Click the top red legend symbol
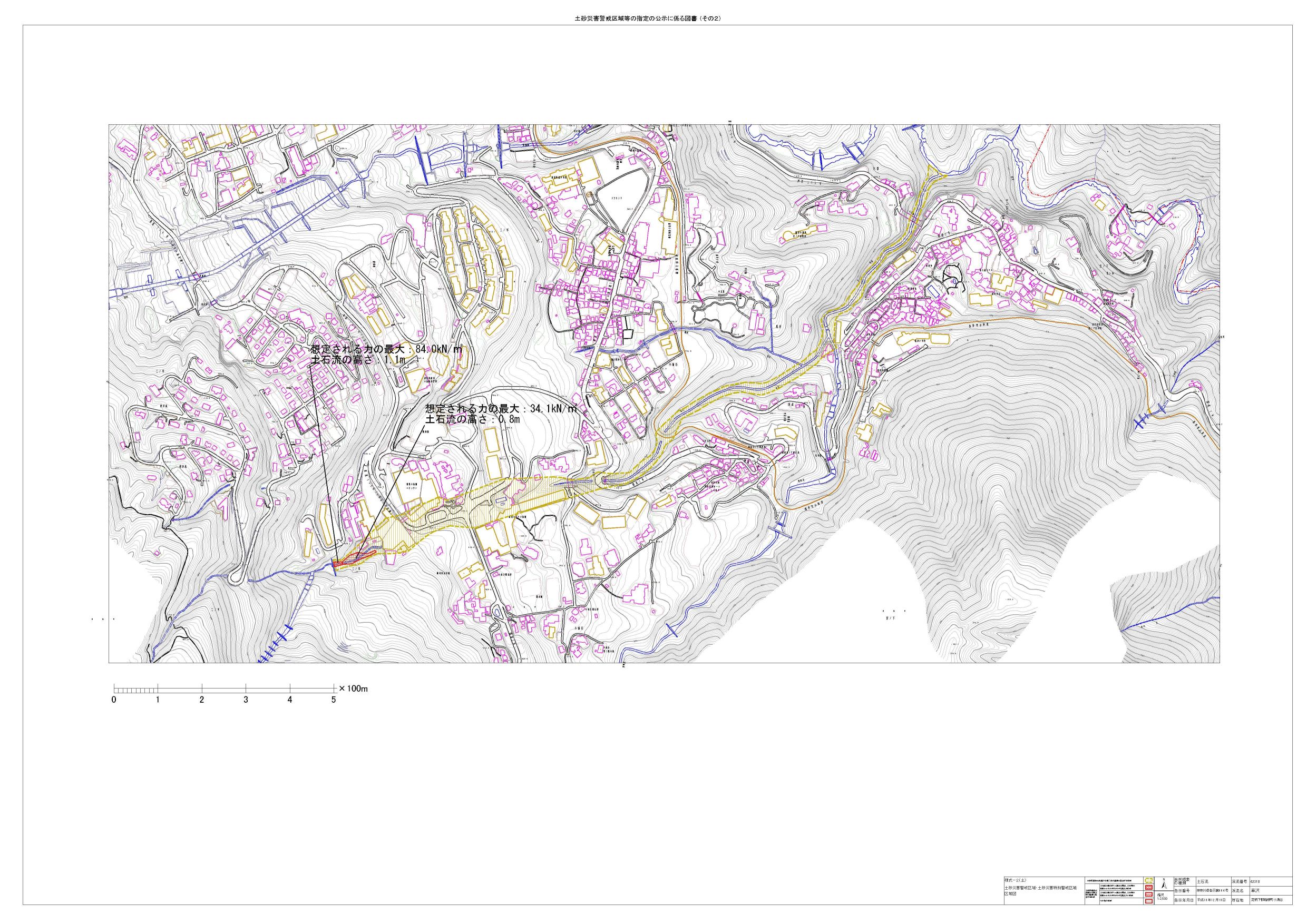 point(1149,888)
